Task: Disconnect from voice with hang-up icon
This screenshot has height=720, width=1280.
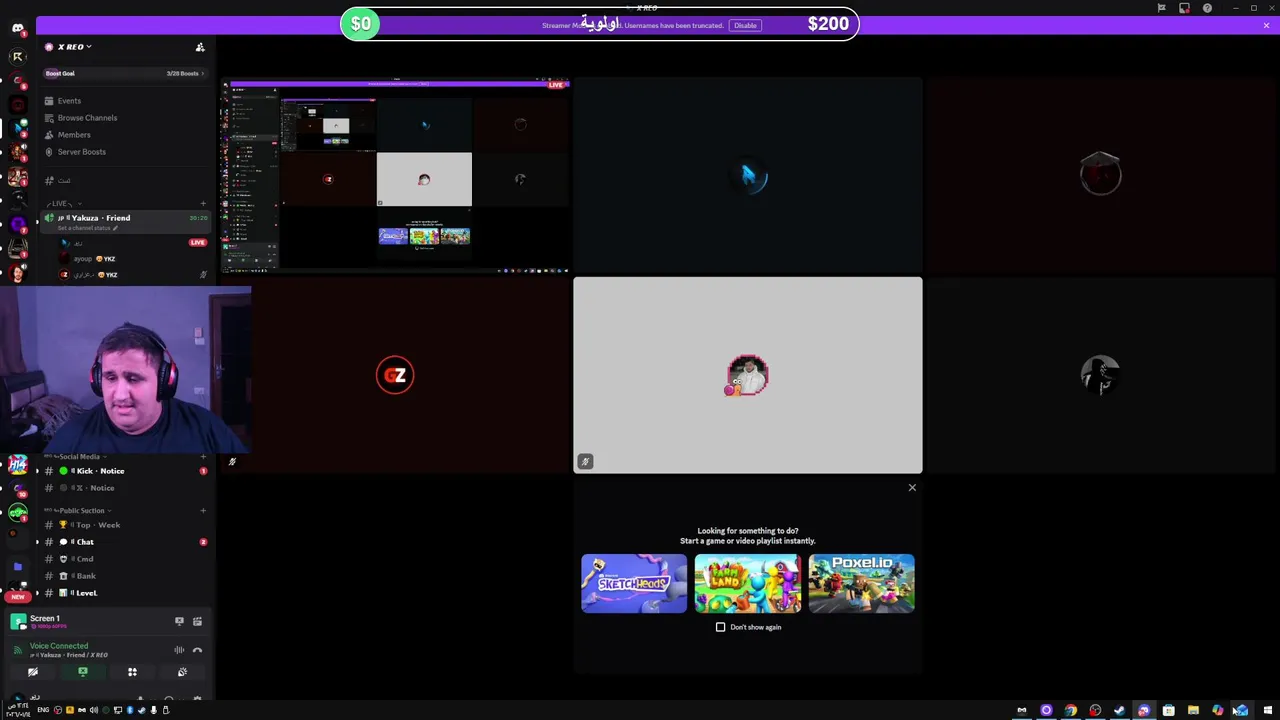Action: pos(197,650)
